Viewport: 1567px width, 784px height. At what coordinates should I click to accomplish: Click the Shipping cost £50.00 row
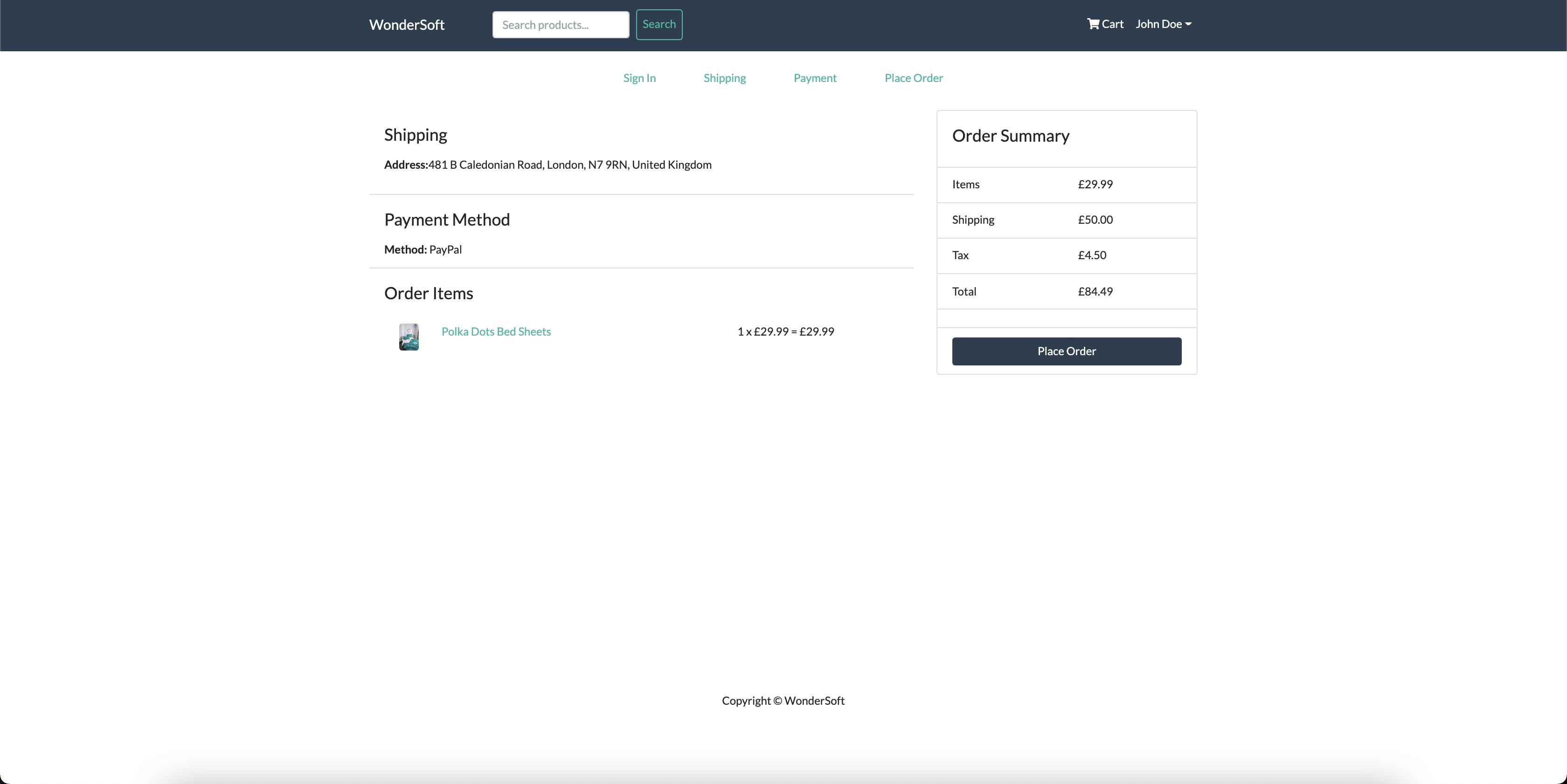(1095, 220)
